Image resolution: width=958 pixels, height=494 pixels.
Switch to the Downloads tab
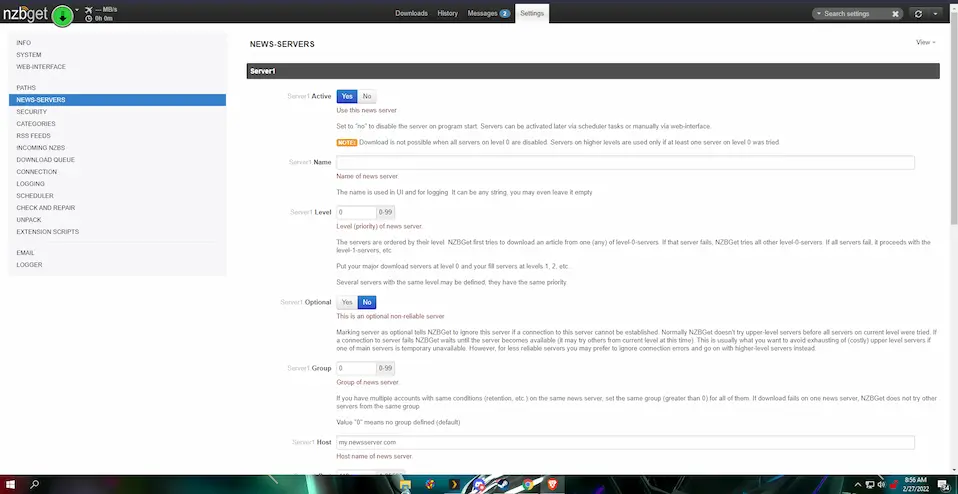(x=411, y=14)
